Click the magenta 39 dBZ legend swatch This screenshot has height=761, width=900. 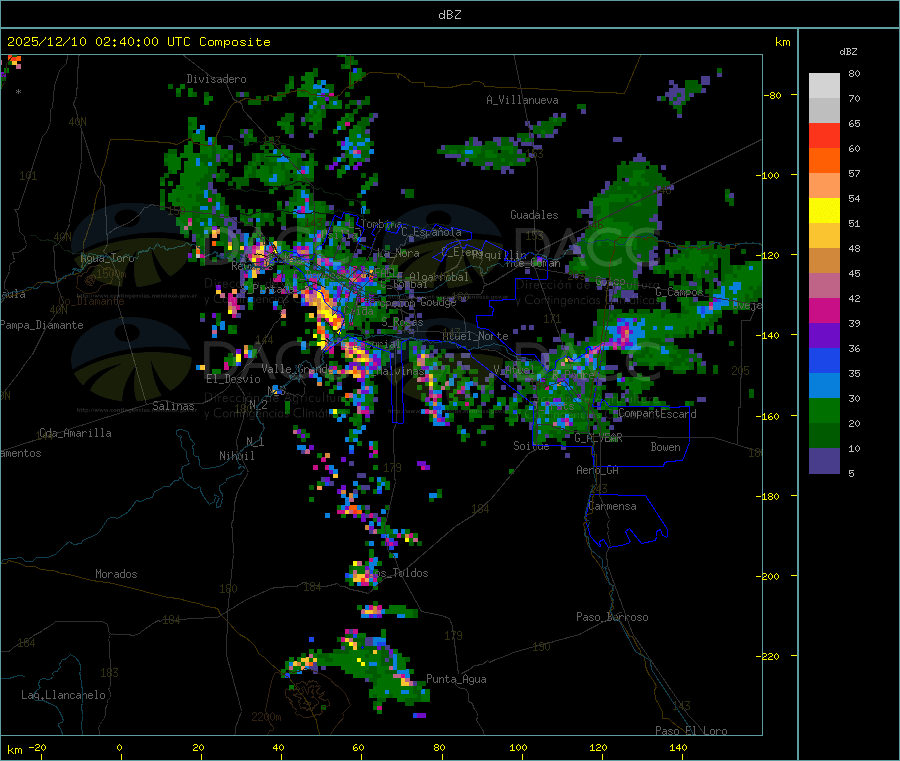824,310
